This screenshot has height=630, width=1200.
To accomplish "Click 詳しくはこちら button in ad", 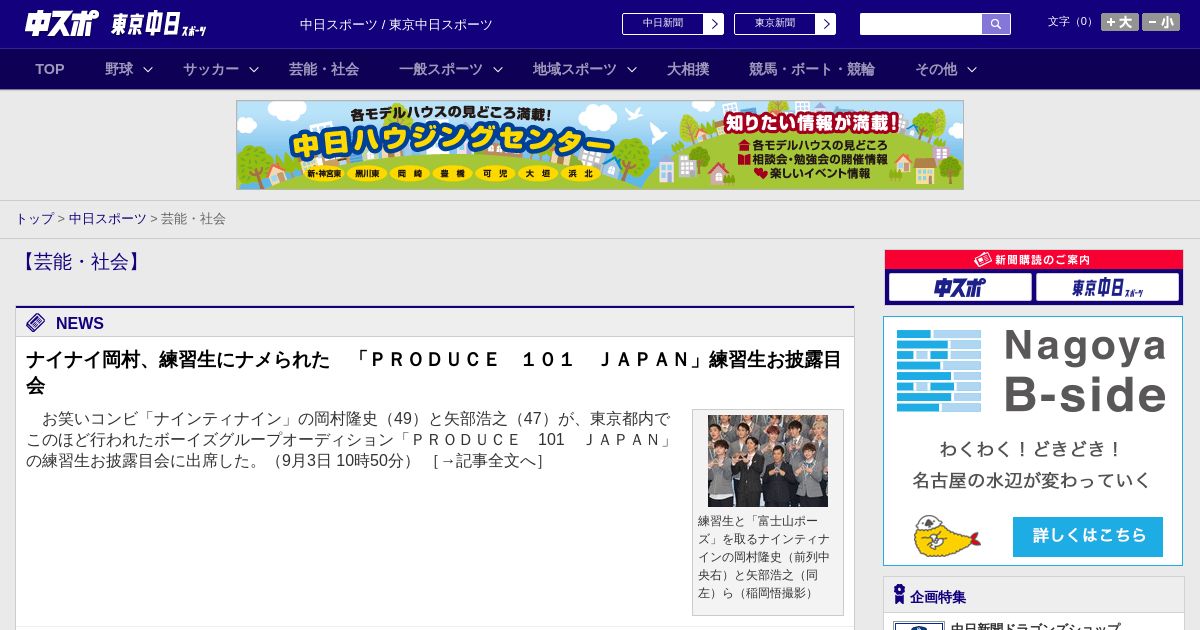I will (x=1088, y=536).
